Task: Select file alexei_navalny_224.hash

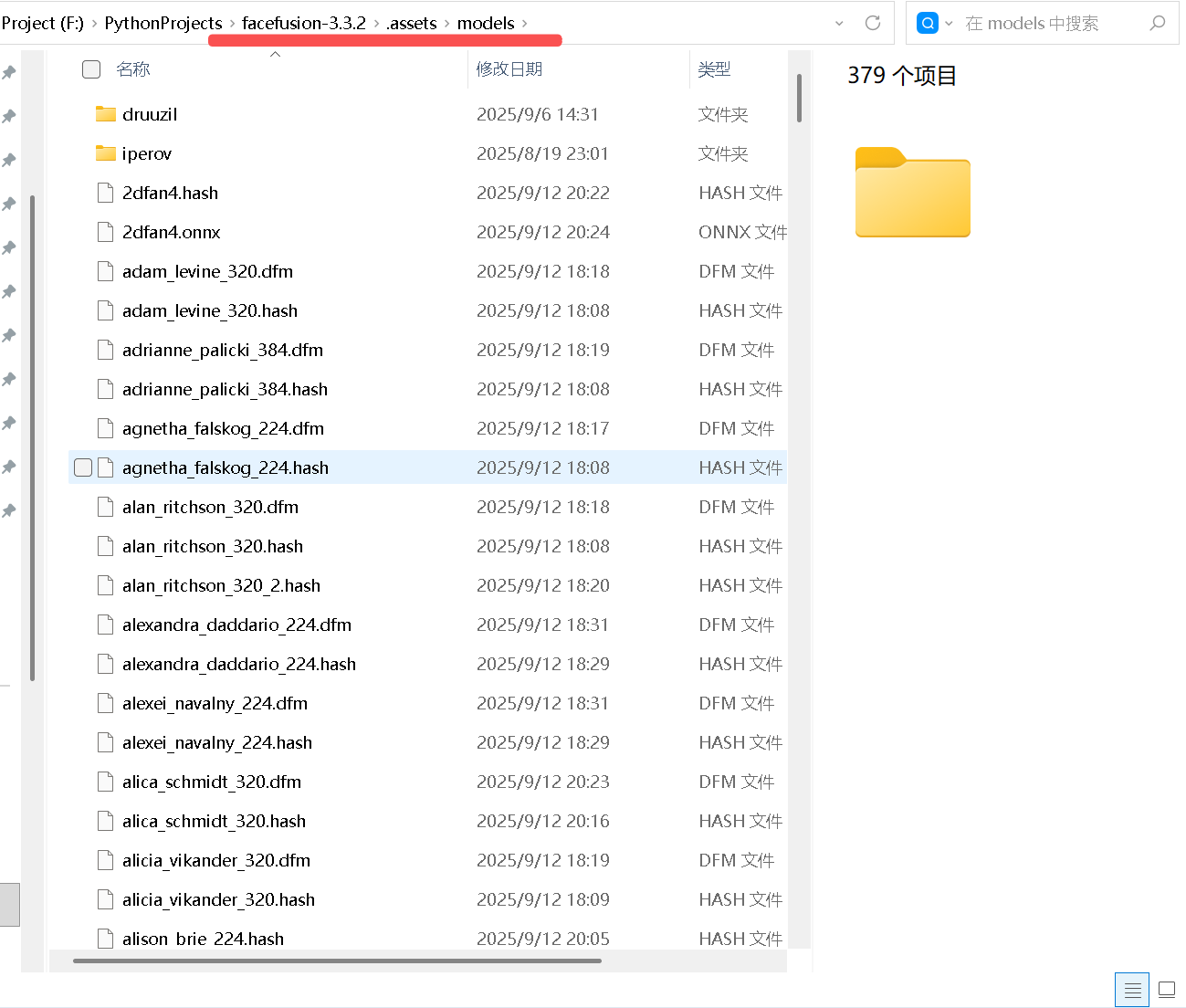Action: point(217,742)
